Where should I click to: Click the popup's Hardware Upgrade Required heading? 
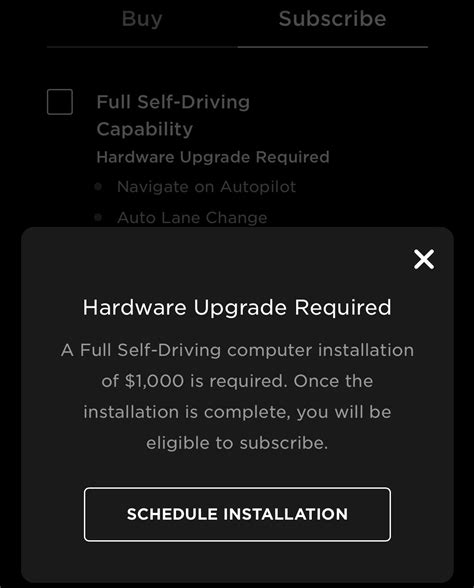[x=237, y=308]
